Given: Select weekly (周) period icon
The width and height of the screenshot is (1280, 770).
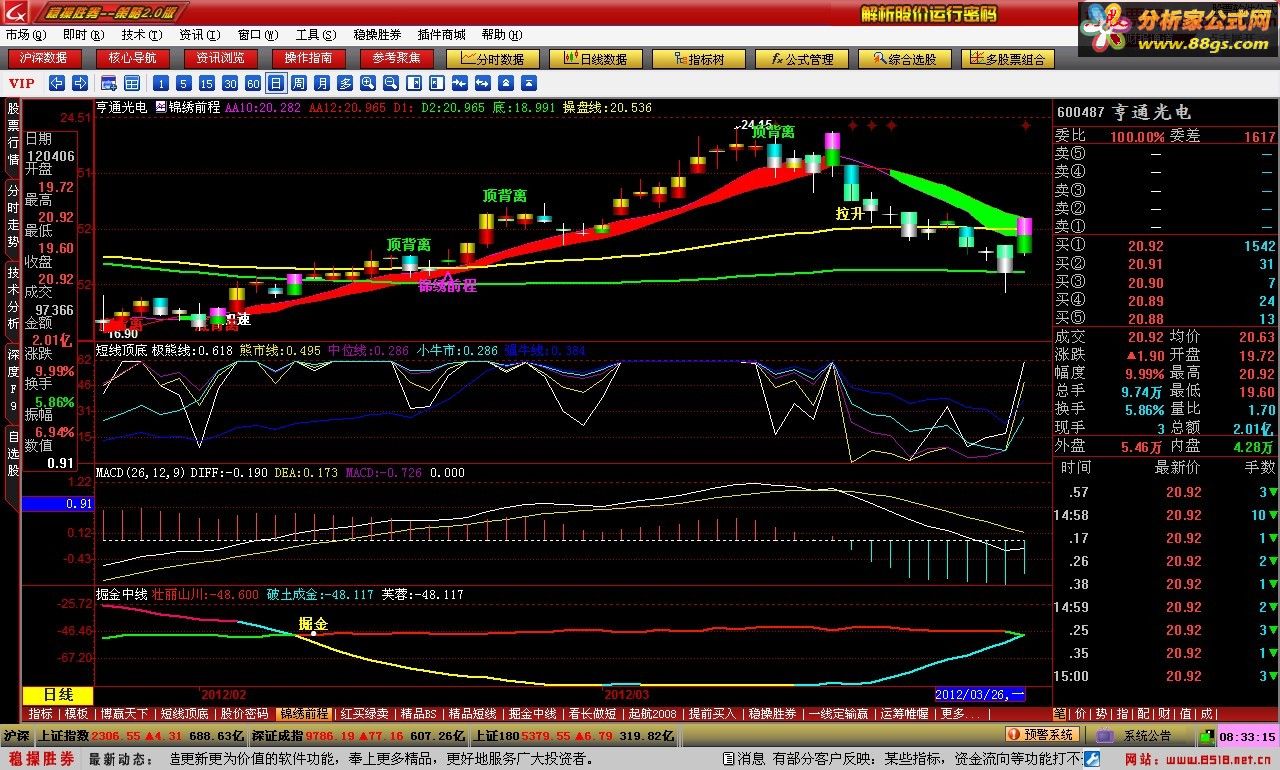Looking at the screenshot, I should (299, 83).
